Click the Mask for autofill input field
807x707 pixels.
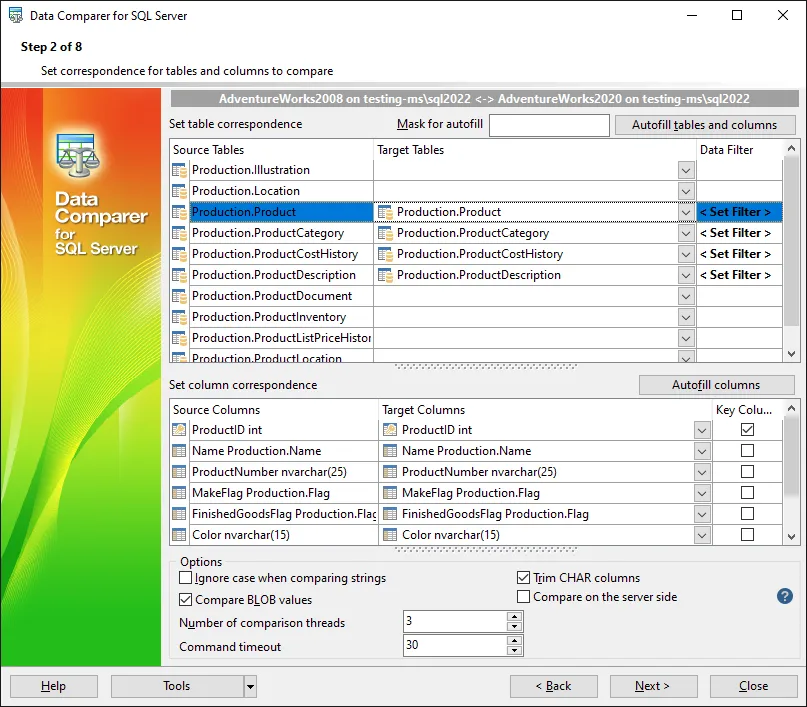(x=549, y=125)
